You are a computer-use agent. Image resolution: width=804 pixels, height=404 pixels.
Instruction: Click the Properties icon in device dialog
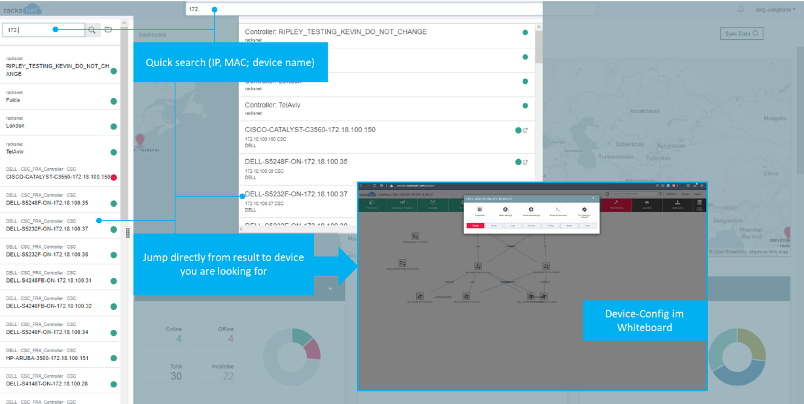click(x=480, y=210)
